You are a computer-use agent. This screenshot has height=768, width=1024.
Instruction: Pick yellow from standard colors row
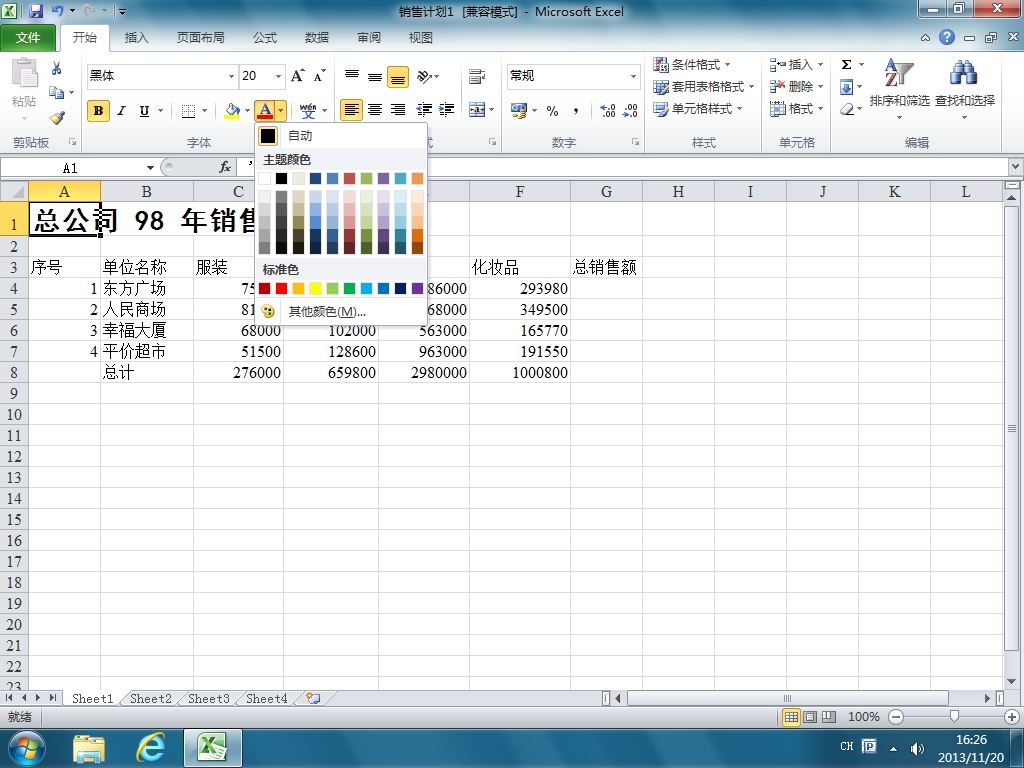315,289
